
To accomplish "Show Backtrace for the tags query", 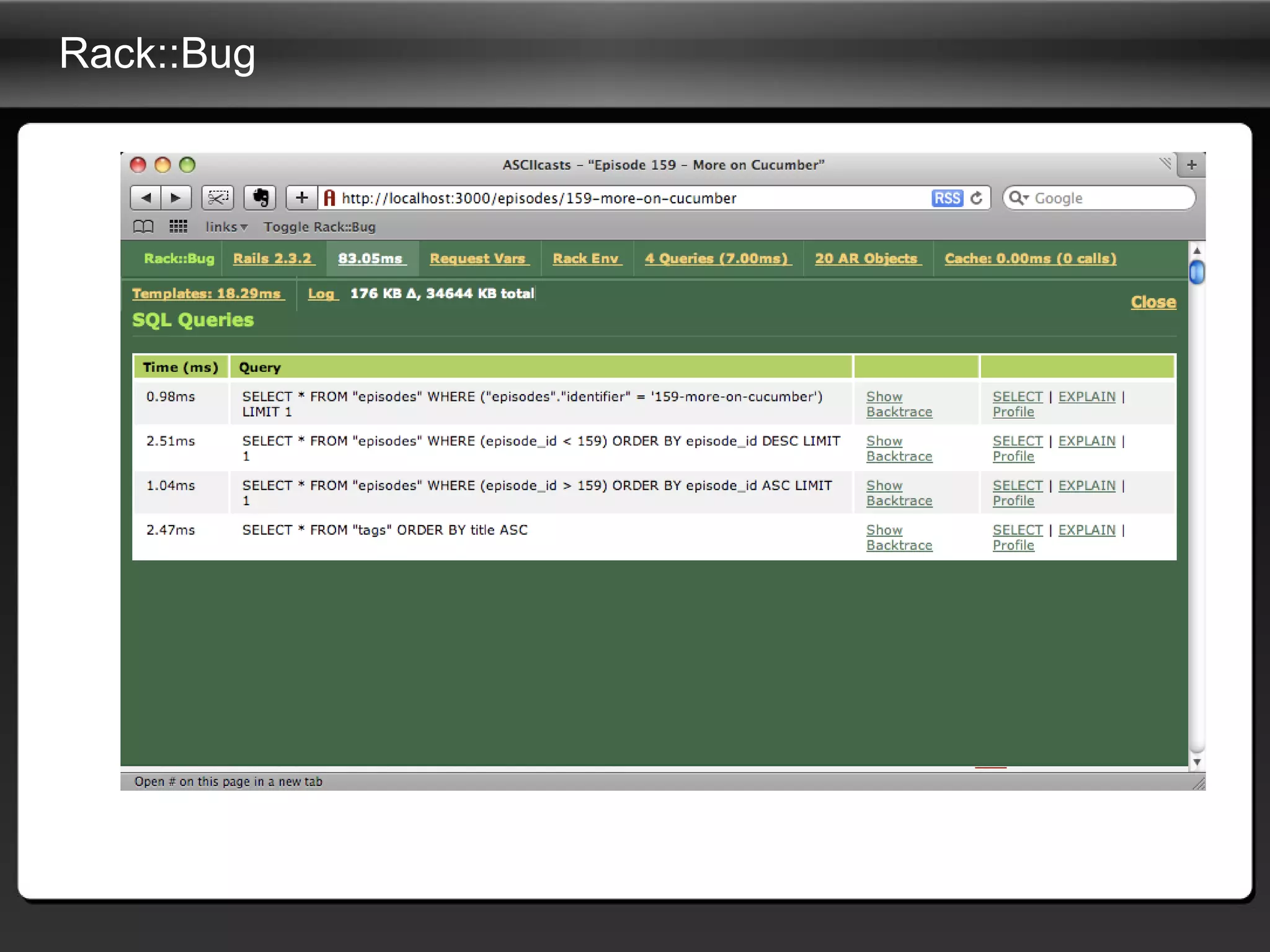I will 899,538.
